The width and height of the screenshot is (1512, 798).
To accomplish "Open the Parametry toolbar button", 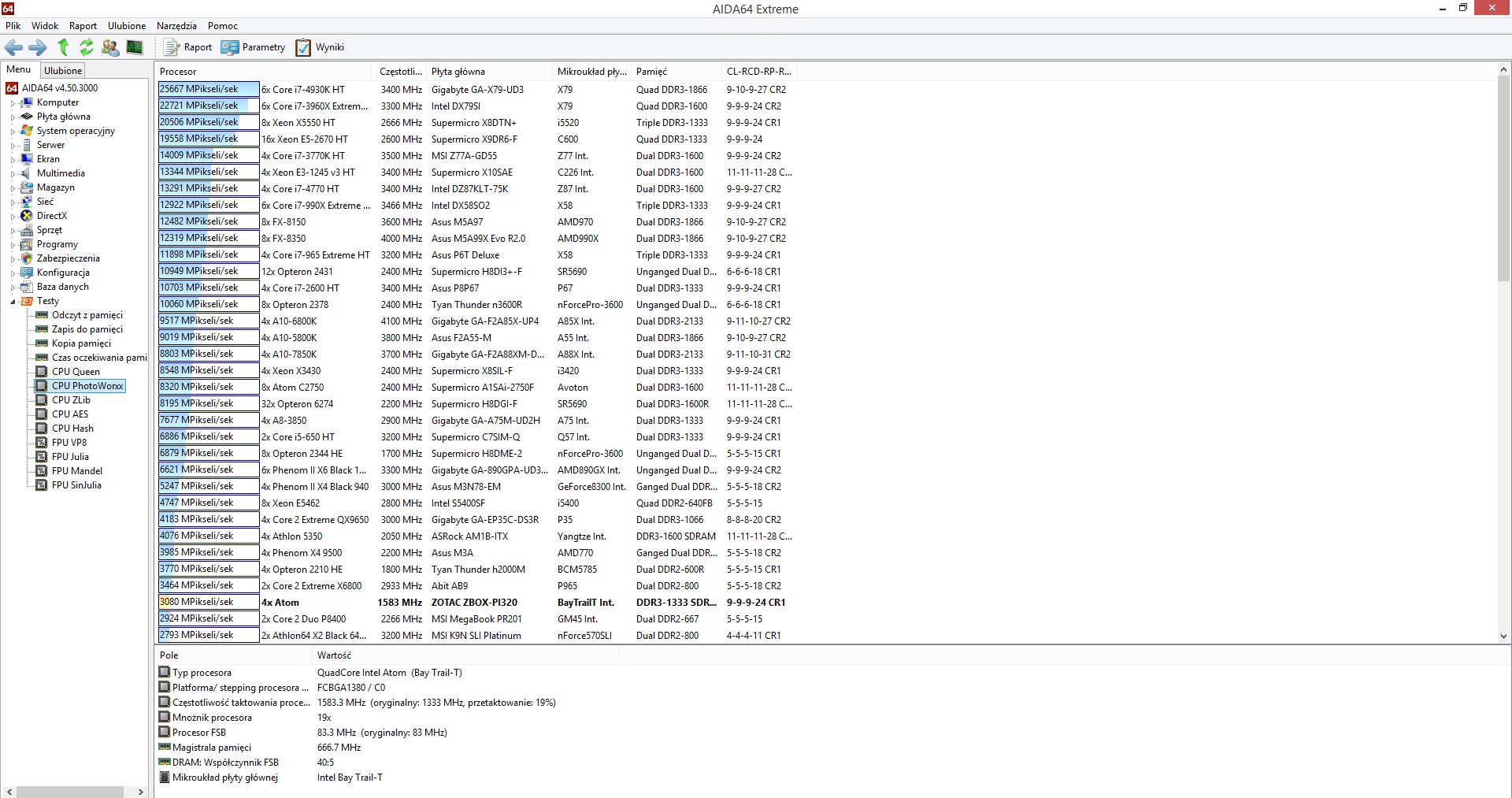I will [253, 47].
